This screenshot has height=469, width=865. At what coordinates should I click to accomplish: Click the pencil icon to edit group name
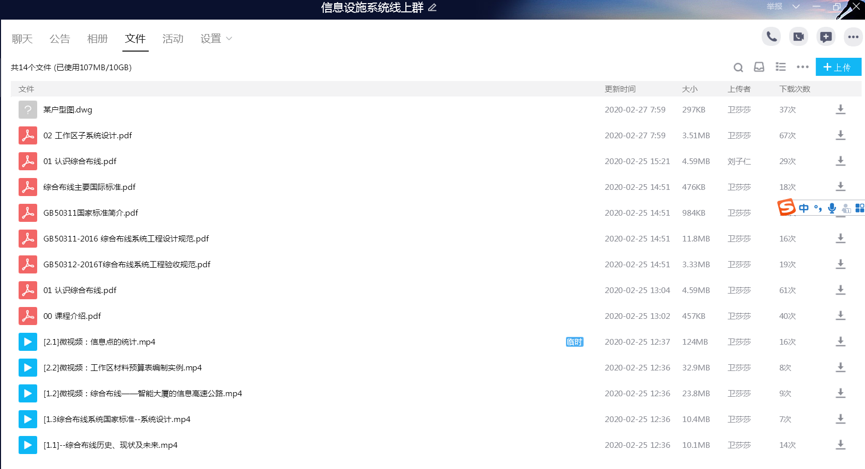click(432, 8)
